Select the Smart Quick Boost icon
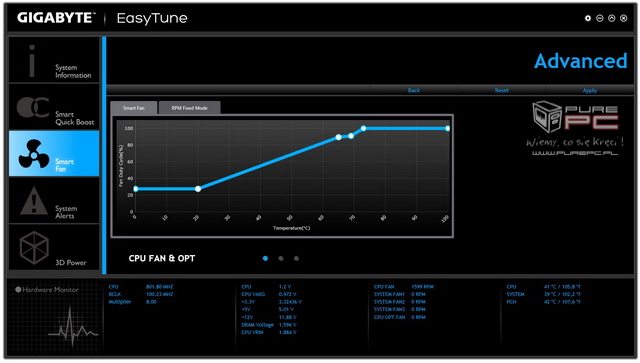 click(x=33, y=107)
